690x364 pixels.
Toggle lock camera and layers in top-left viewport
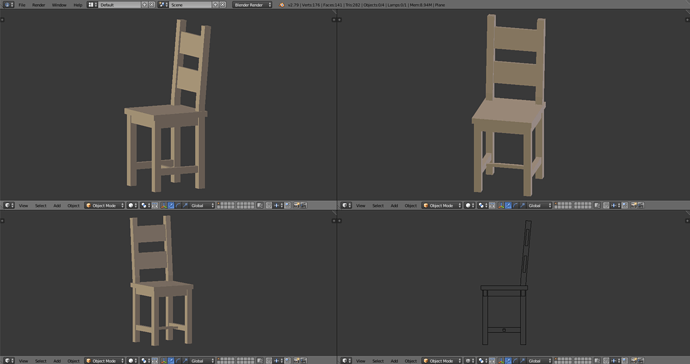tap(260, 205)
